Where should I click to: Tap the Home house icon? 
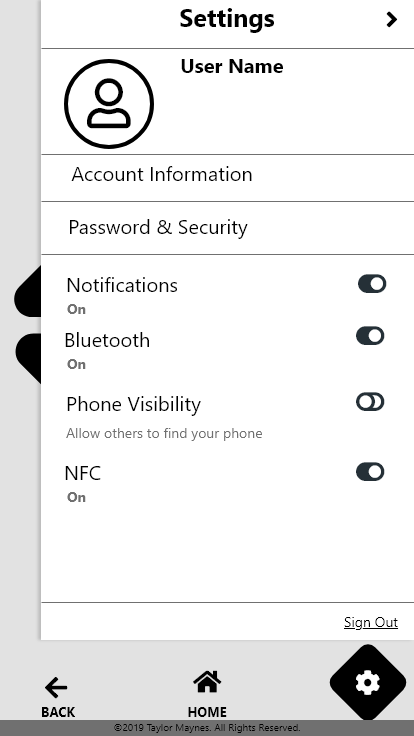(x=207, y=682)
